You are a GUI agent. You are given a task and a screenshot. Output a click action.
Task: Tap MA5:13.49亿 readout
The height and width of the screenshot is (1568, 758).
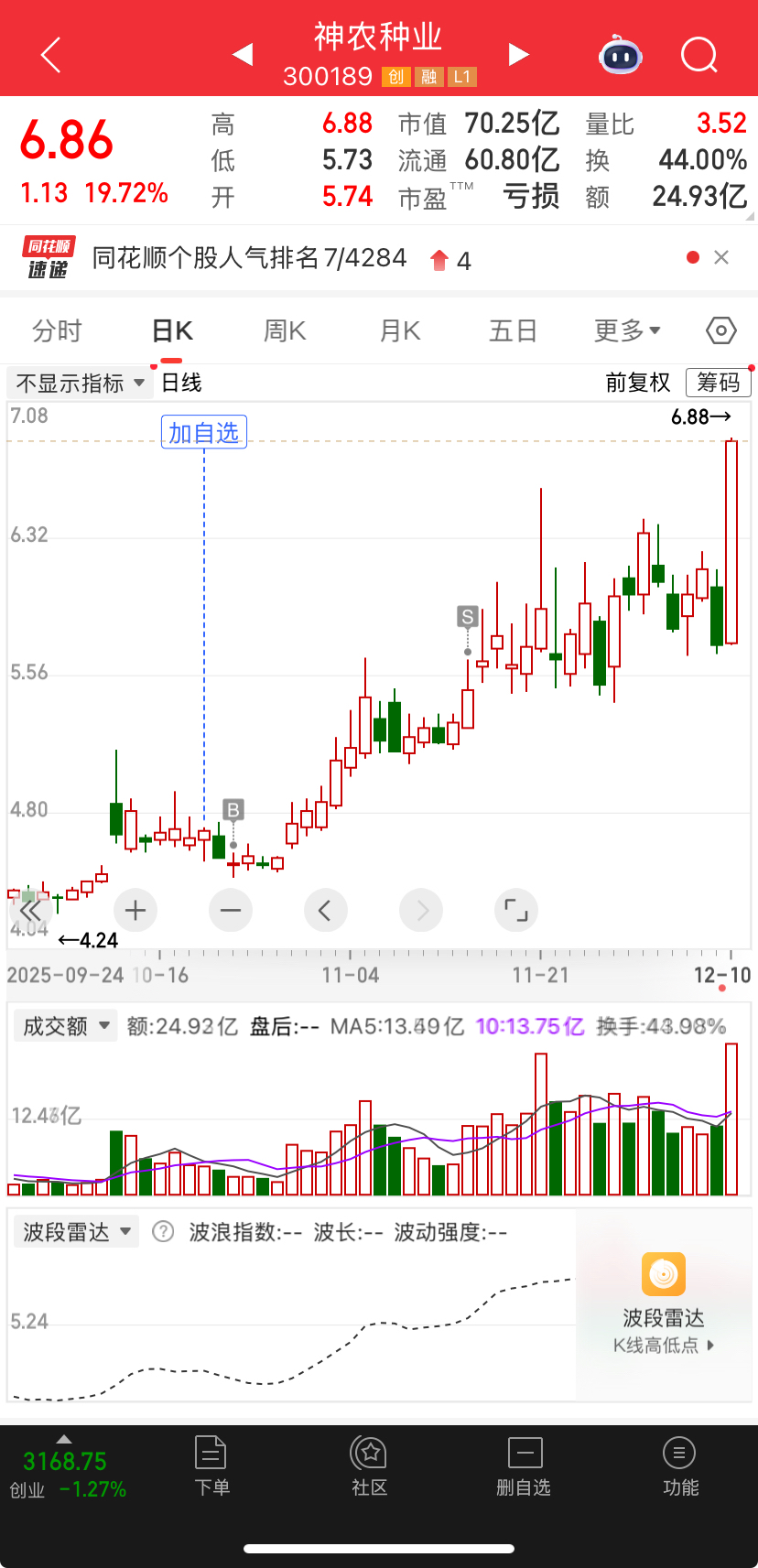click(x=397, y=1026)
